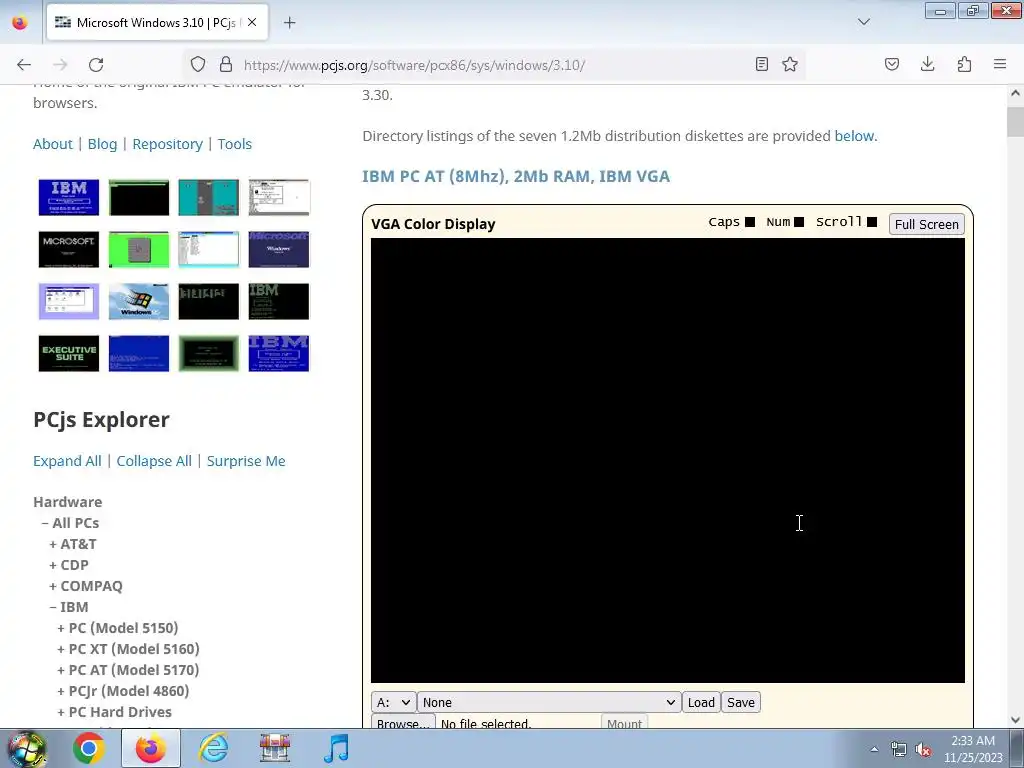Open the Firefox hamburger menu
This screenshot has width=1024, height=768.
tap(1000, 64)
